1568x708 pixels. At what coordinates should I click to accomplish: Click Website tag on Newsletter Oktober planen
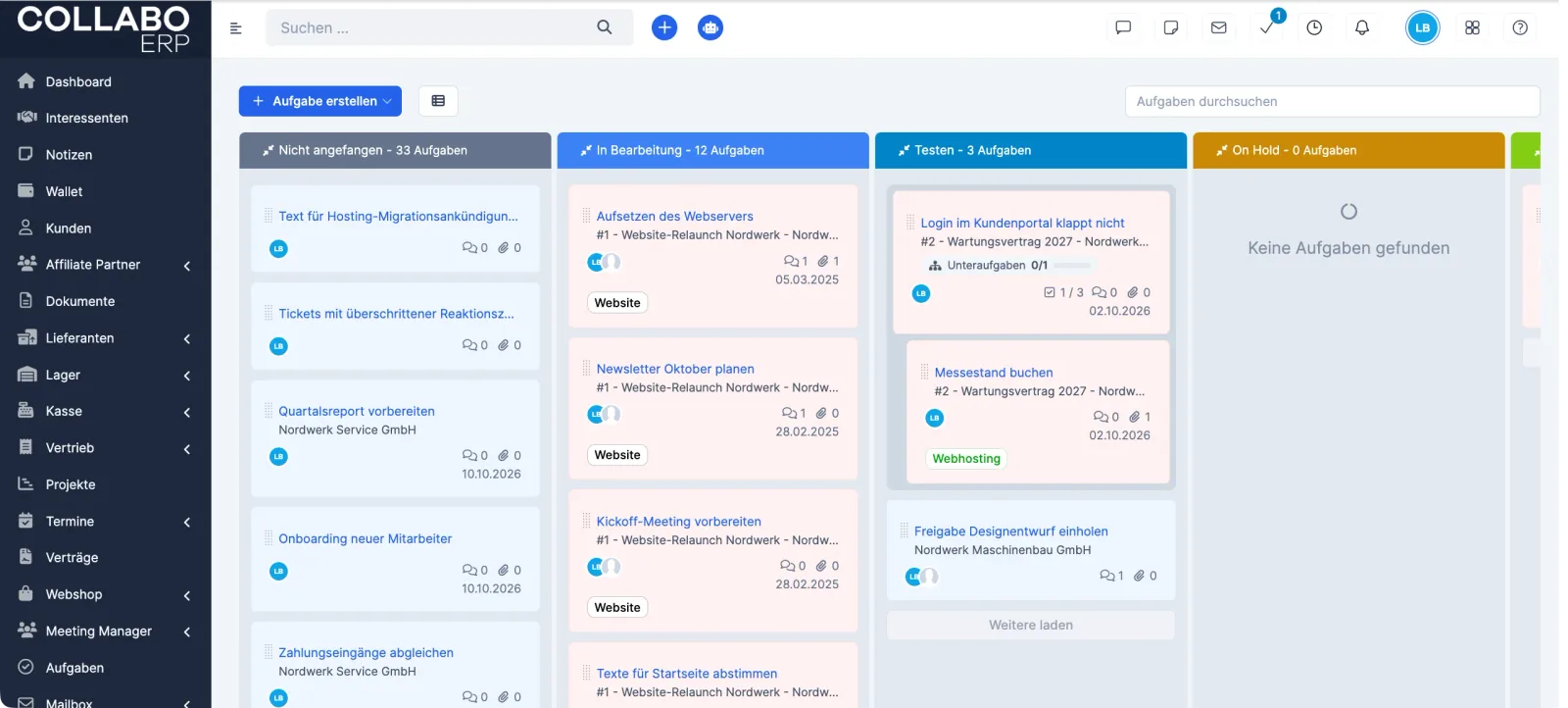[617, 455]
